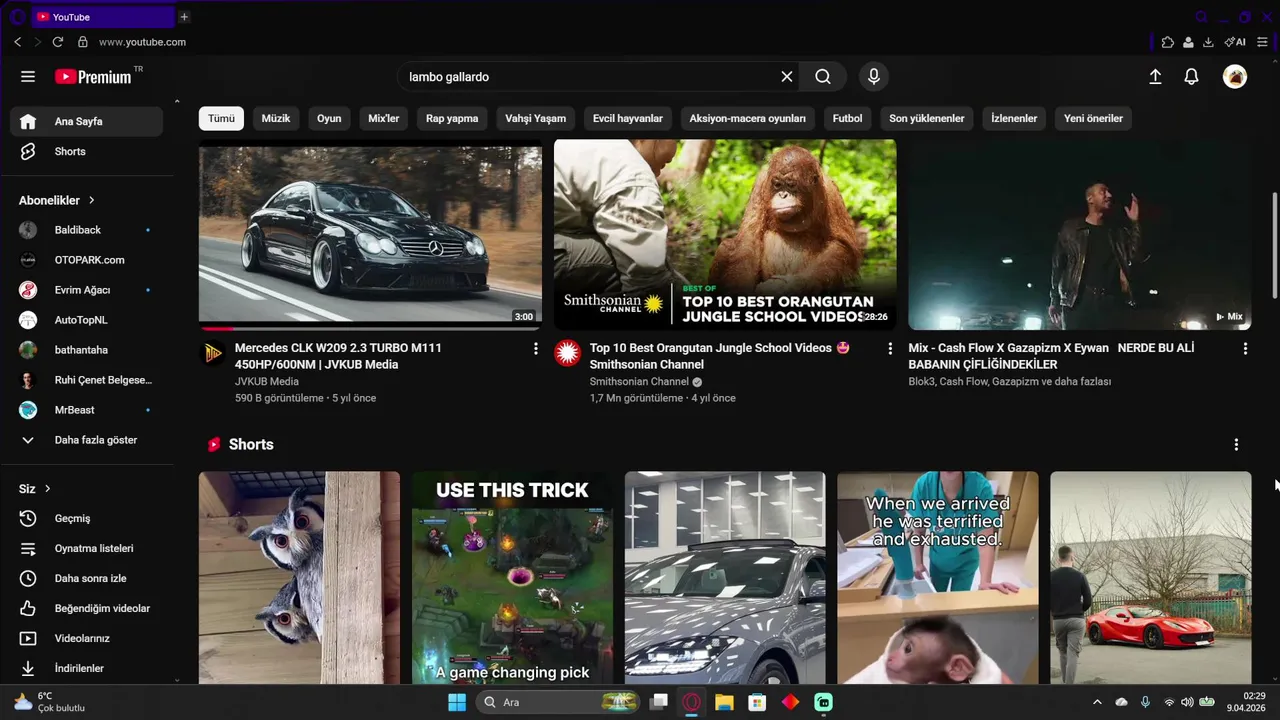The width and height of the screenshot is (1280, 720).
Task: Select the Oyun filter chip
Action: coord(329,118)
